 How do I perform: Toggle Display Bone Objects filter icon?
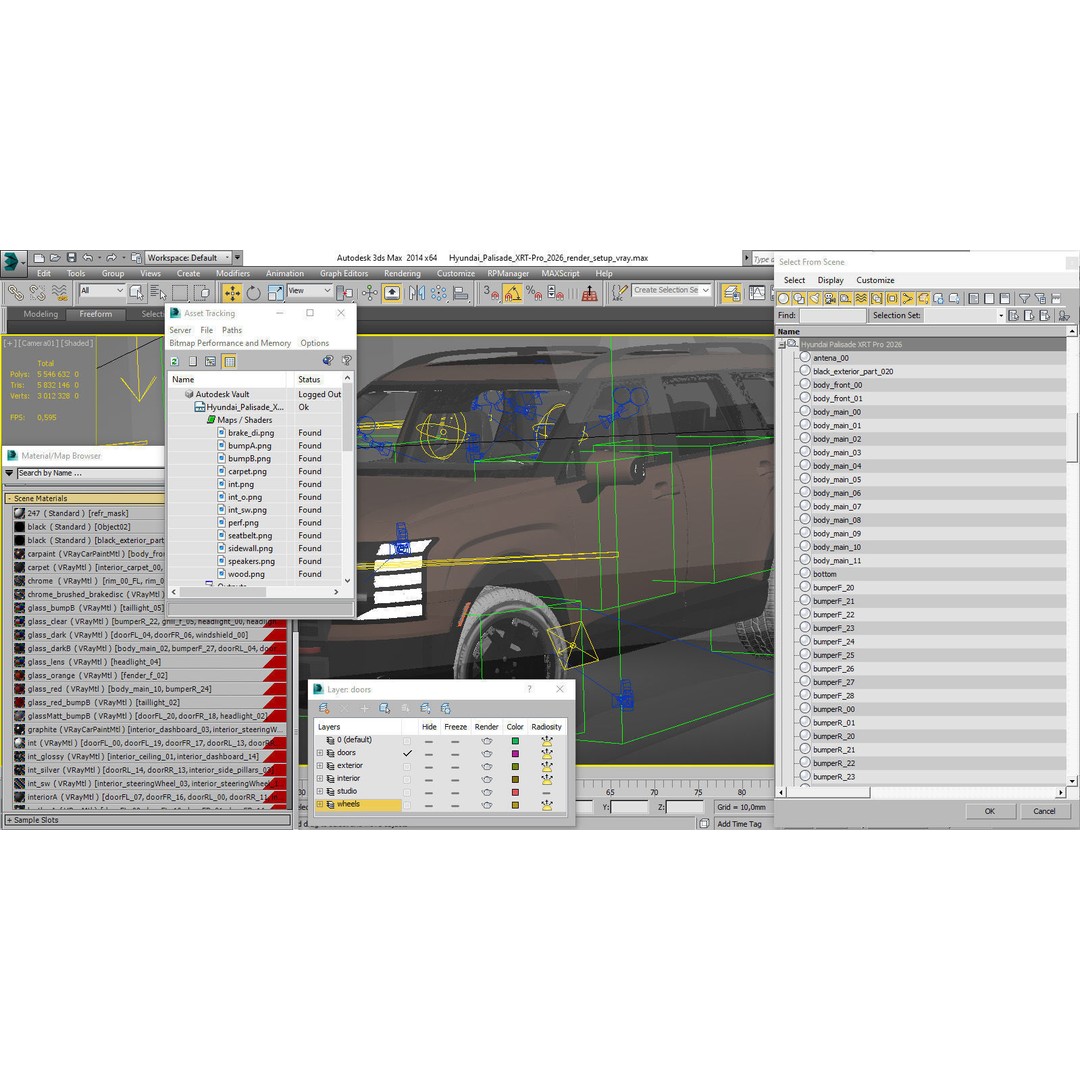click(908, 298)
